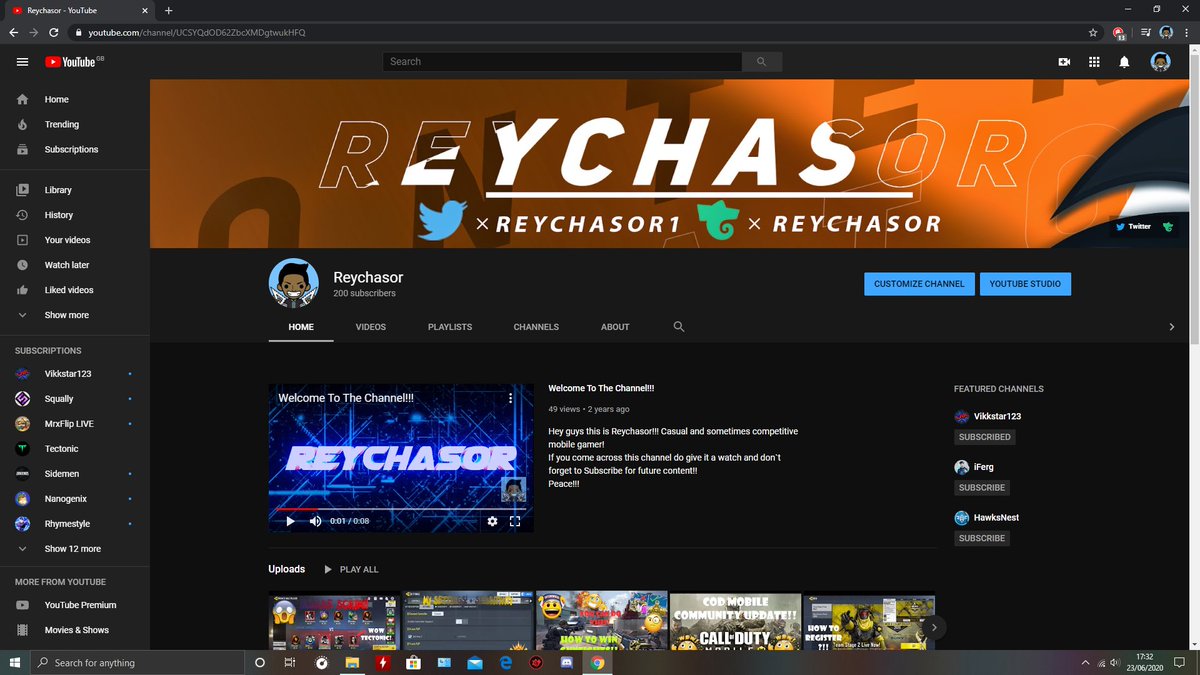Click the Twitter link on the banner

click(1134, 227)
